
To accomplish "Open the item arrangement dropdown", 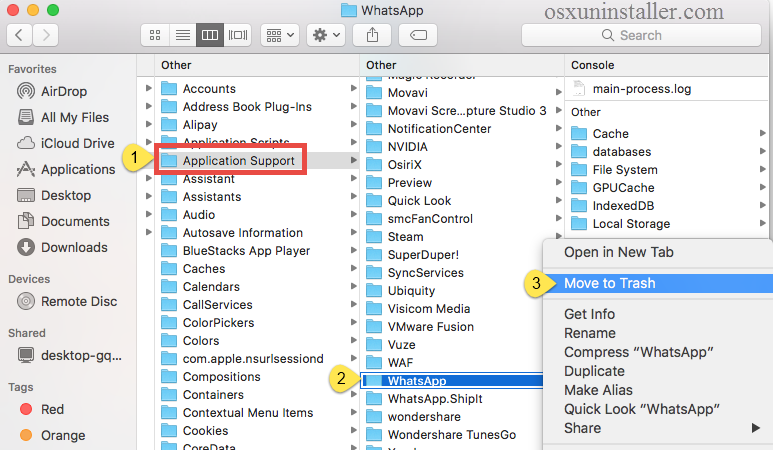I will (280, 35).
